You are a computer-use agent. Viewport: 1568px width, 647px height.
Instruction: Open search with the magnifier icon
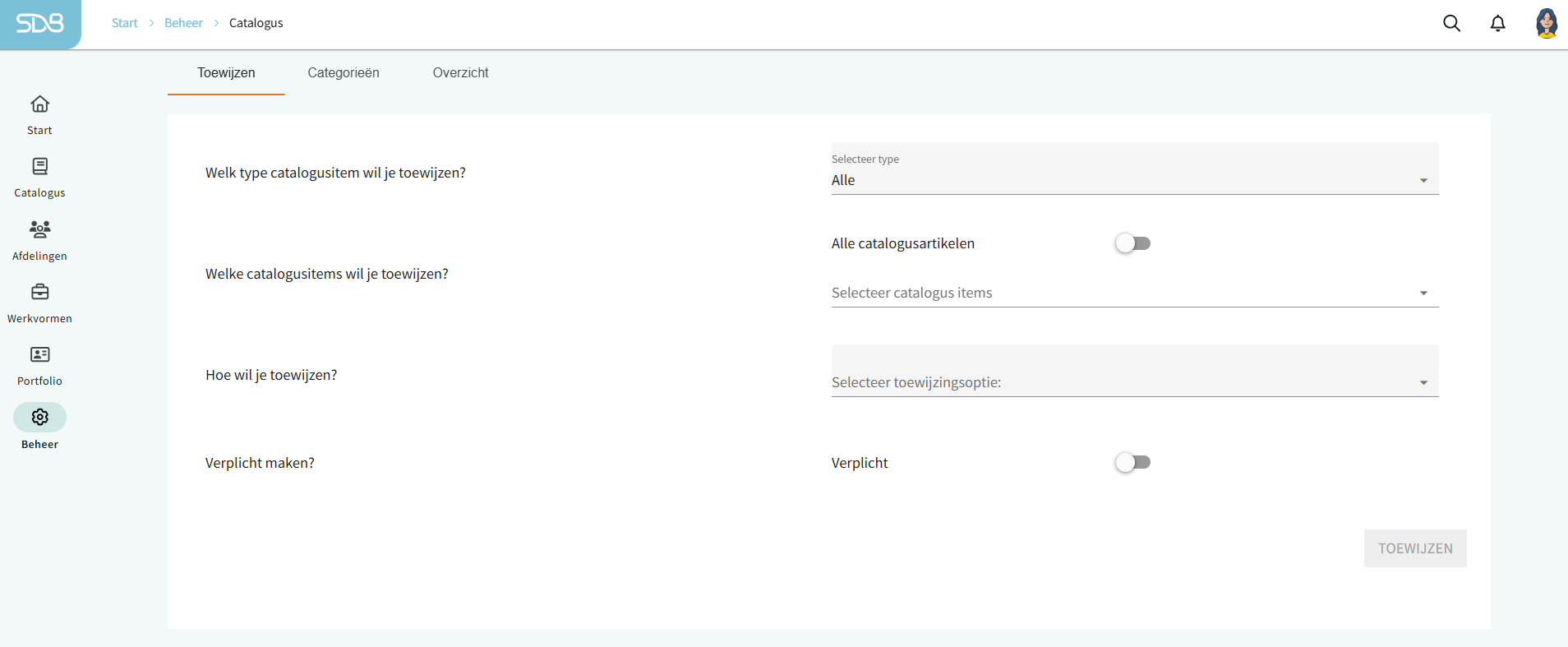1451,23
